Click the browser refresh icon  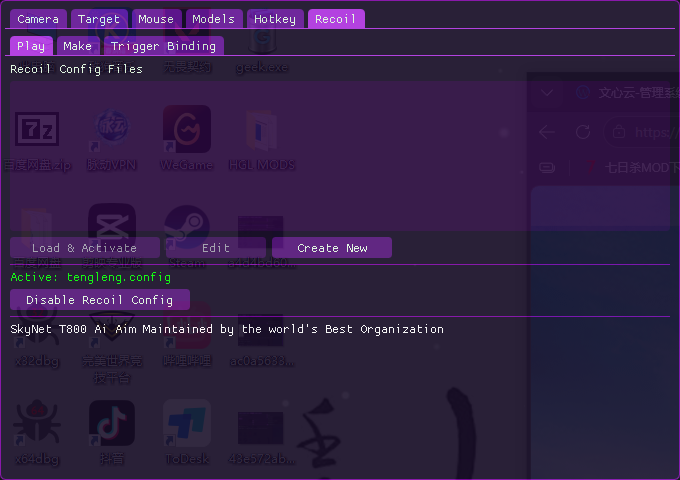pyautogui.click(x=583, y=132)
